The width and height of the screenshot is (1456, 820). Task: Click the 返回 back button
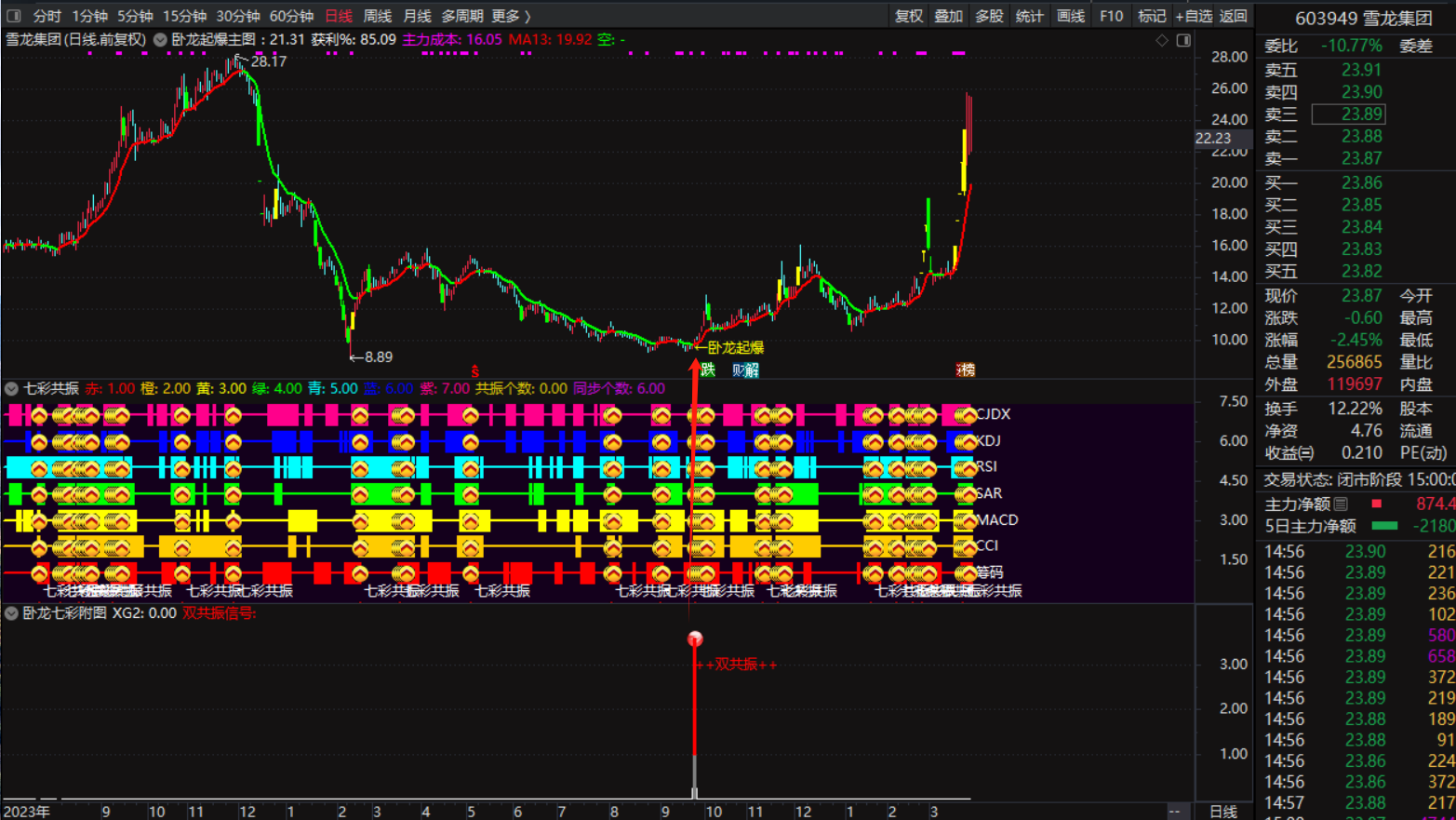[x=1233, y=16]
